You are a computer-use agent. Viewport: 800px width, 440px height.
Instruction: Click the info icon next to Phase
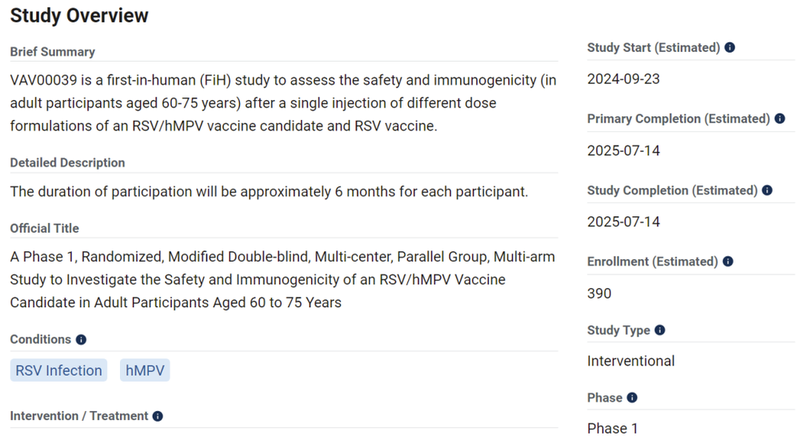point(632,398)
